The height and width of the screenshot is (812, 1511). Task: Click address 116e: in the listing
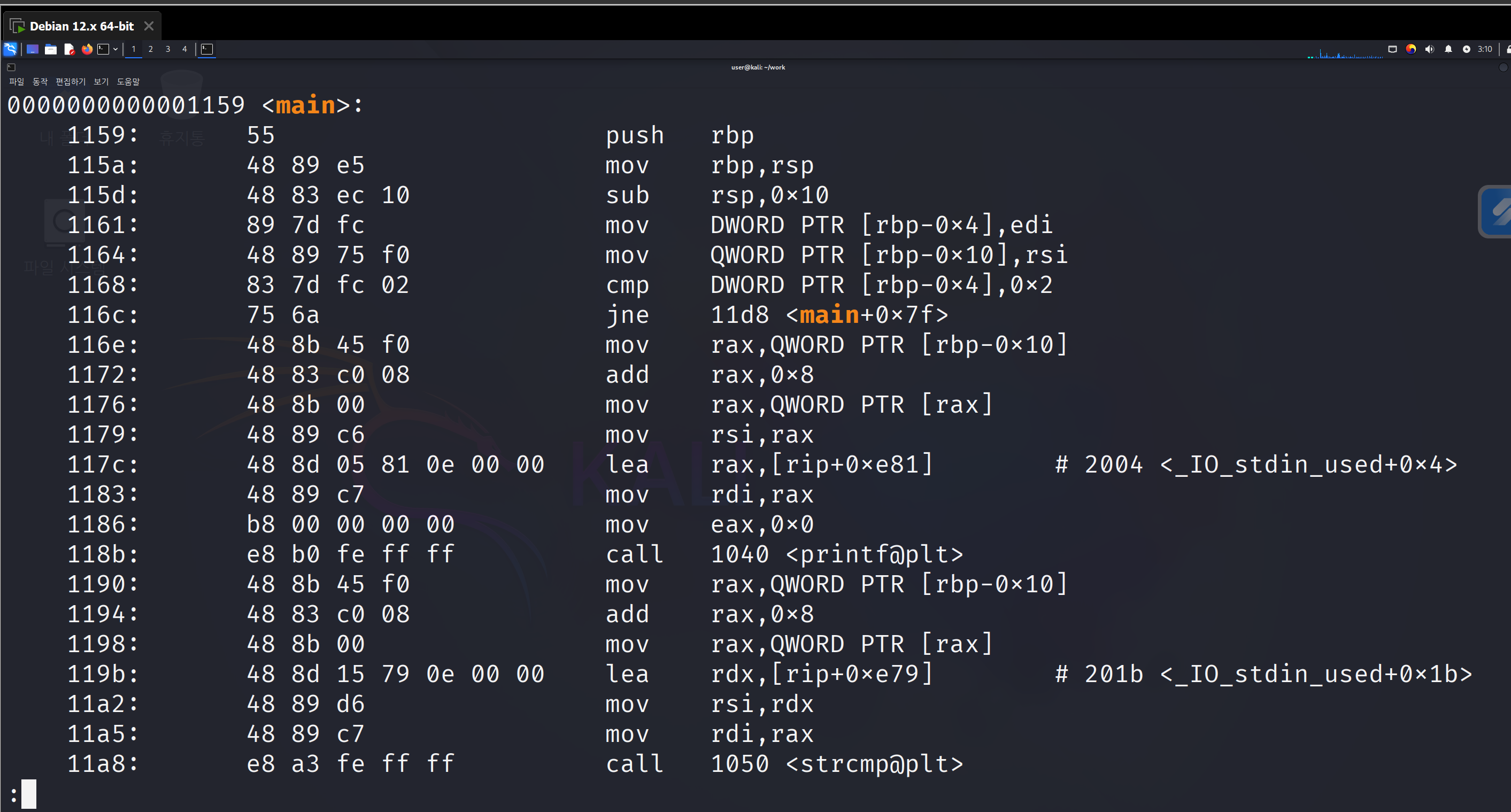pos(103,345)
